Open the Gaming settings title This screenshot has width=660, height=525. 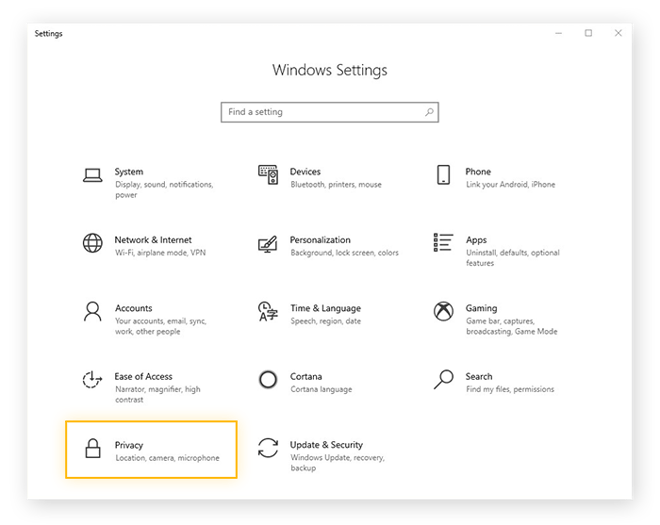click(x=481, y=308)
